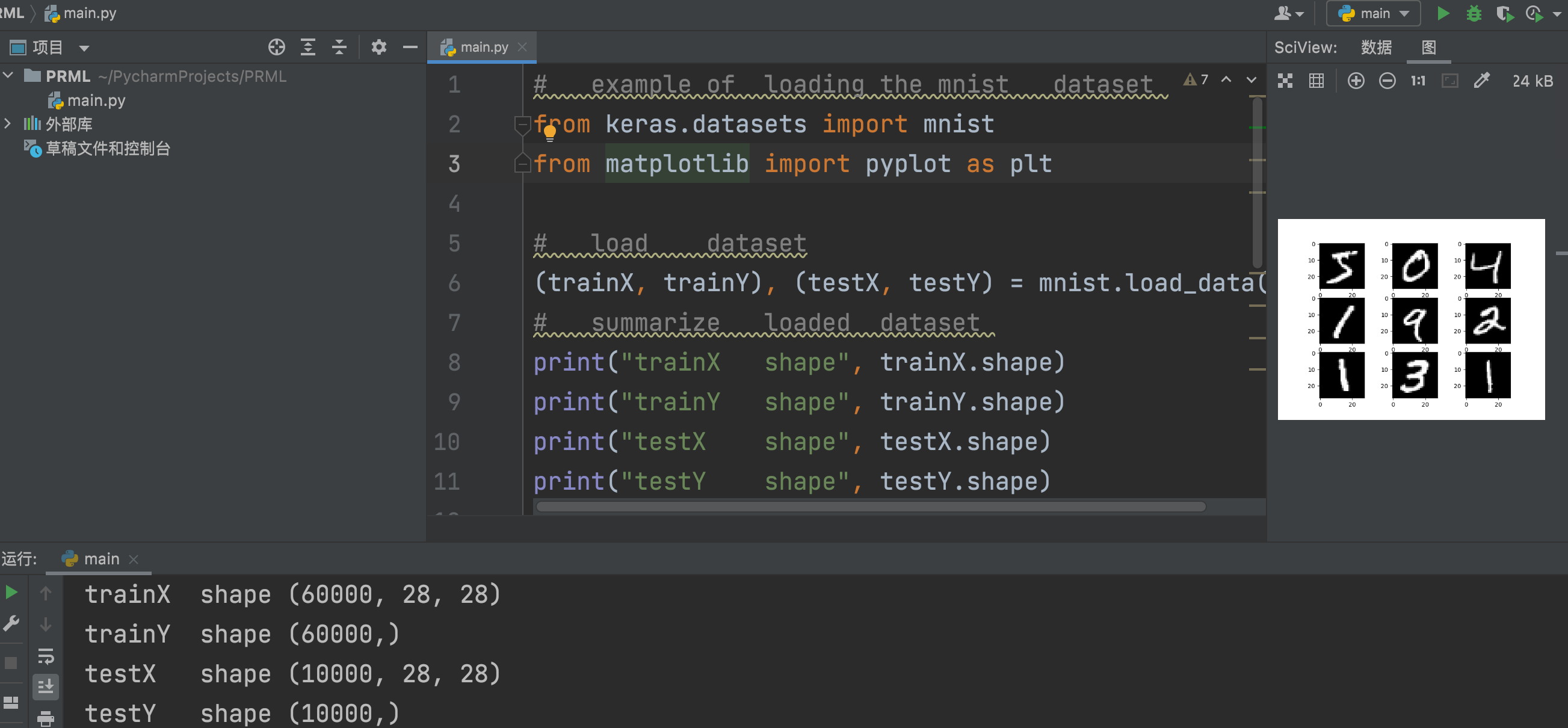Start debugging using the bug icon
Viewport: 1568px width, 728px height.
[1473, 13]
